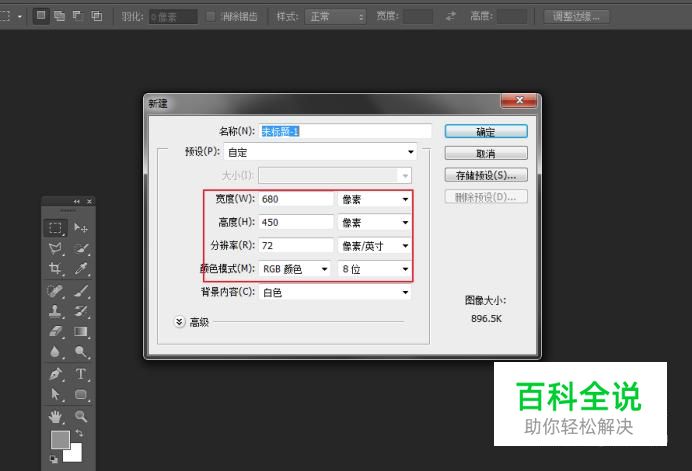Screen dimensions: 692x471
Task: Open the Style (样式) dropdown
Action: (335, 17)
